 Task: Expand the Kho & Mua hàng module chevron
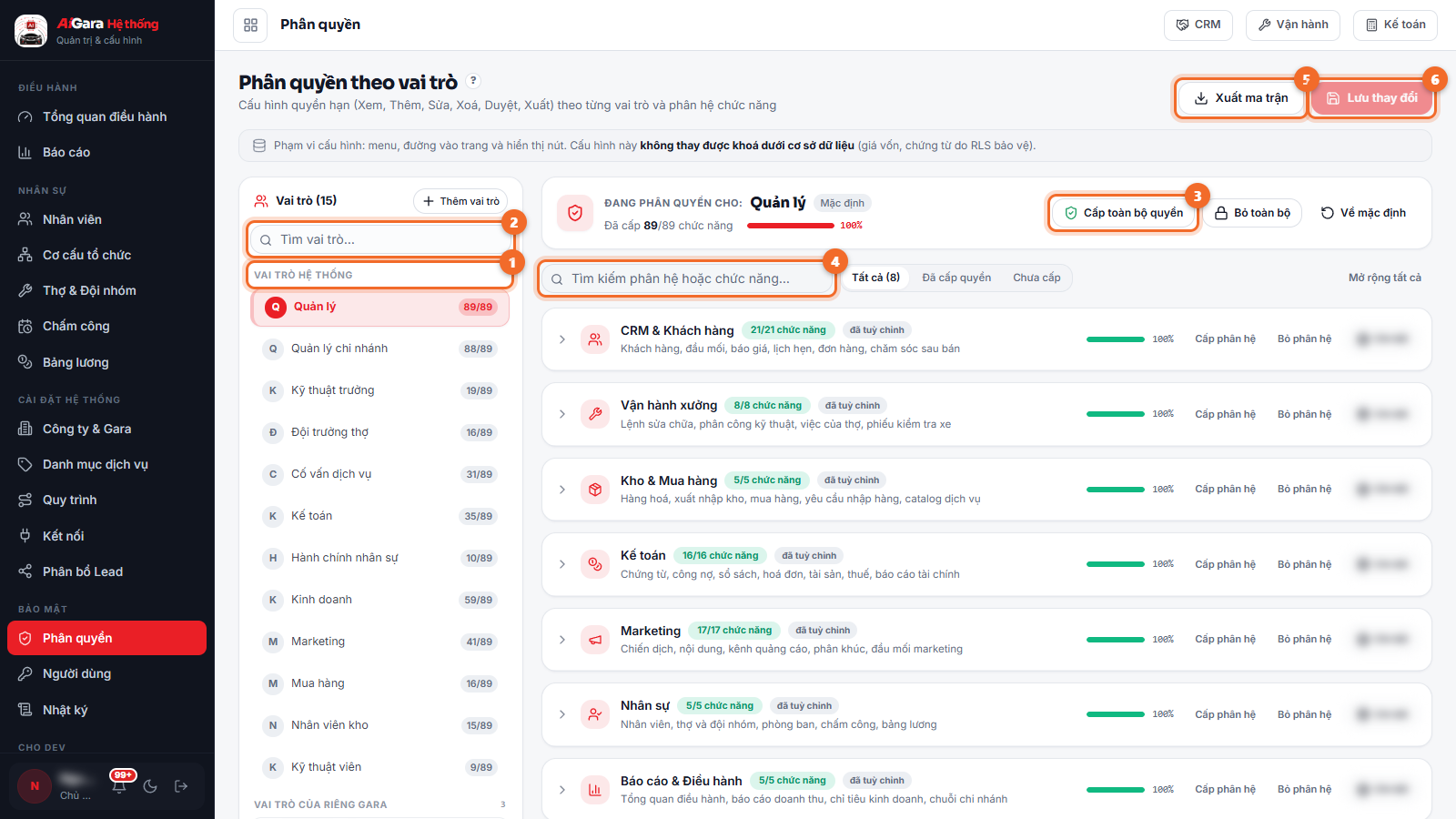pos(562,490)
